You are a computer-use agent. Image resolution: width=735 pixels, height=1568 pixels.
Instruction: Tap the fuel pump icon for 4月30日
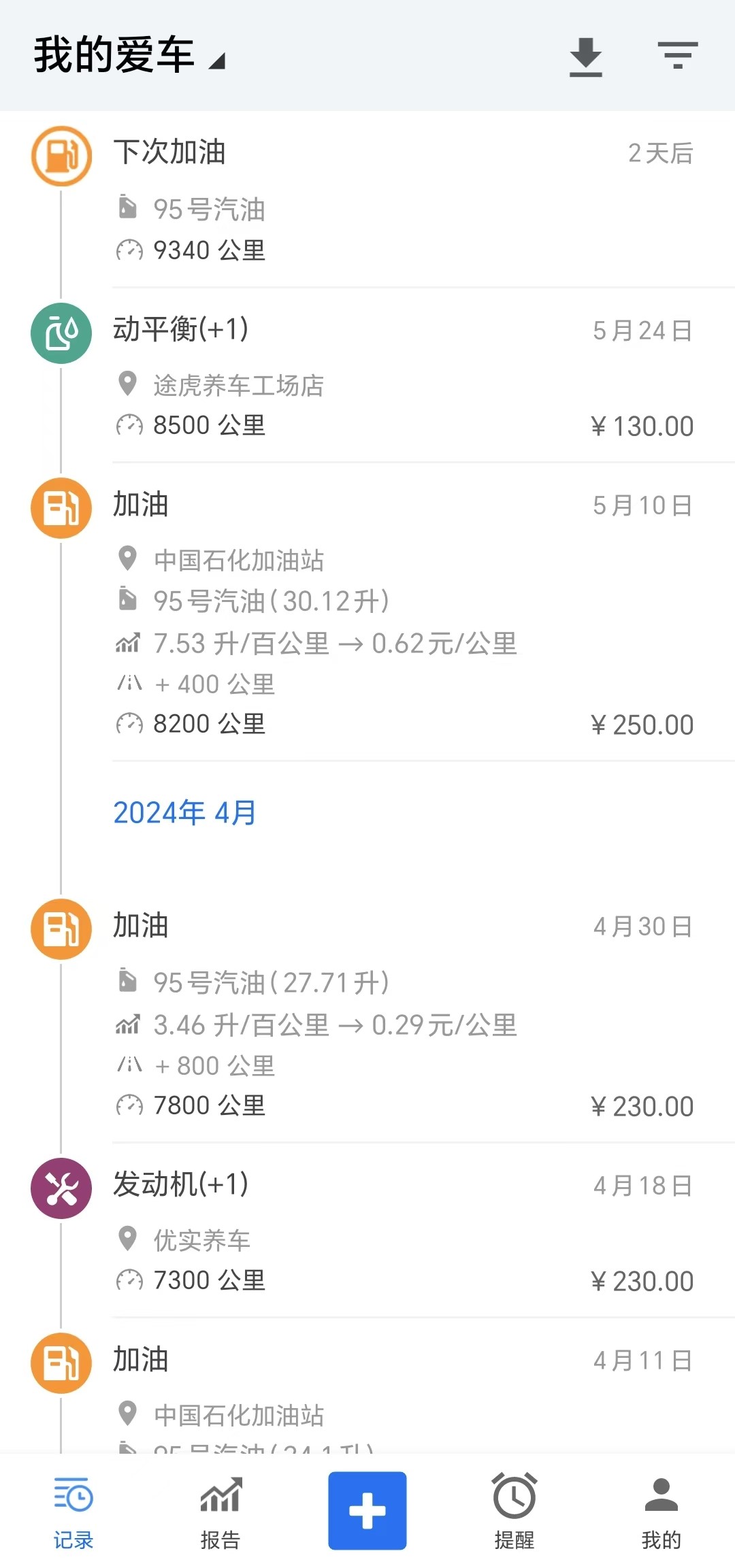(x=61, y=929)
